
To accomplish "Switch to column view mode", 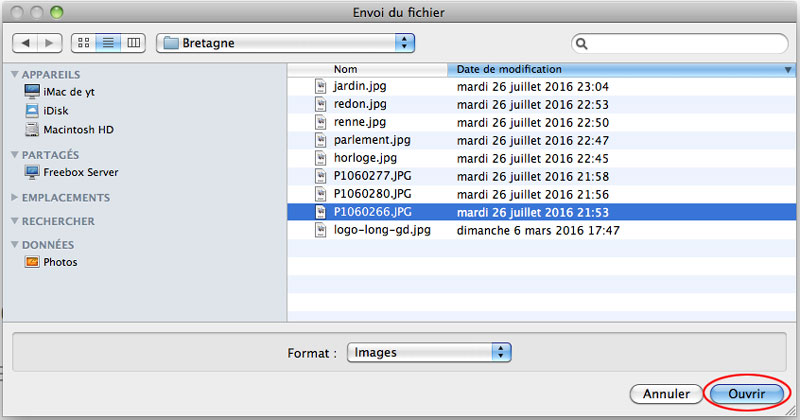I will click(134, 43).
